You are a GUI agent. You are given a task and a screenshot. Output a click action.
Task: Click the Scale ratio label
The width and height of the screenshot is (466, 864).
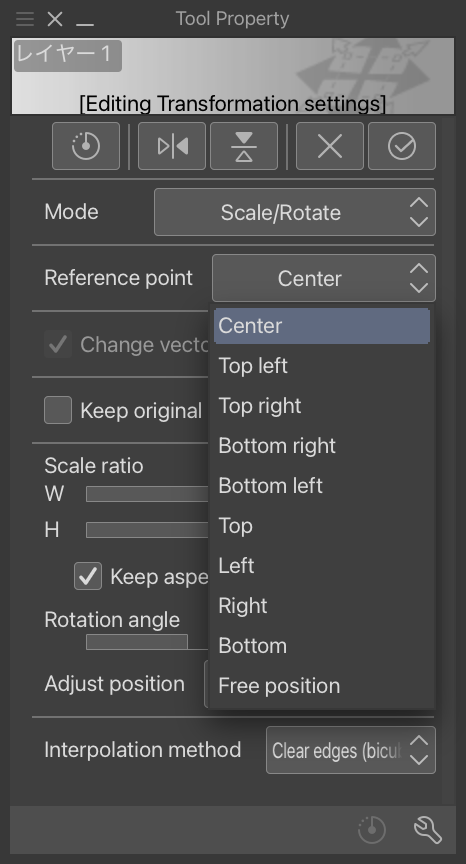(94, 466)
